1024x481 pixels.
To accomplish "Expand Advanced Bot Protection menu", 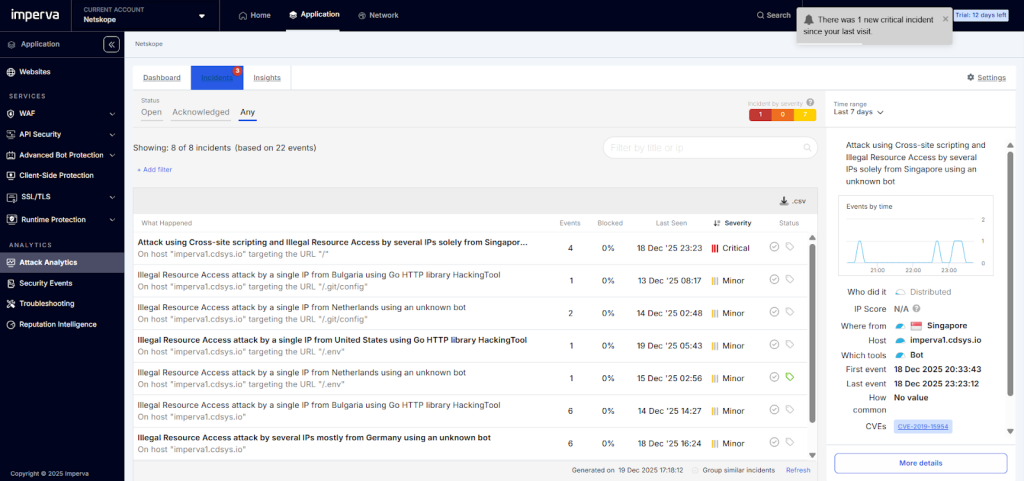I will pos(112,156).
